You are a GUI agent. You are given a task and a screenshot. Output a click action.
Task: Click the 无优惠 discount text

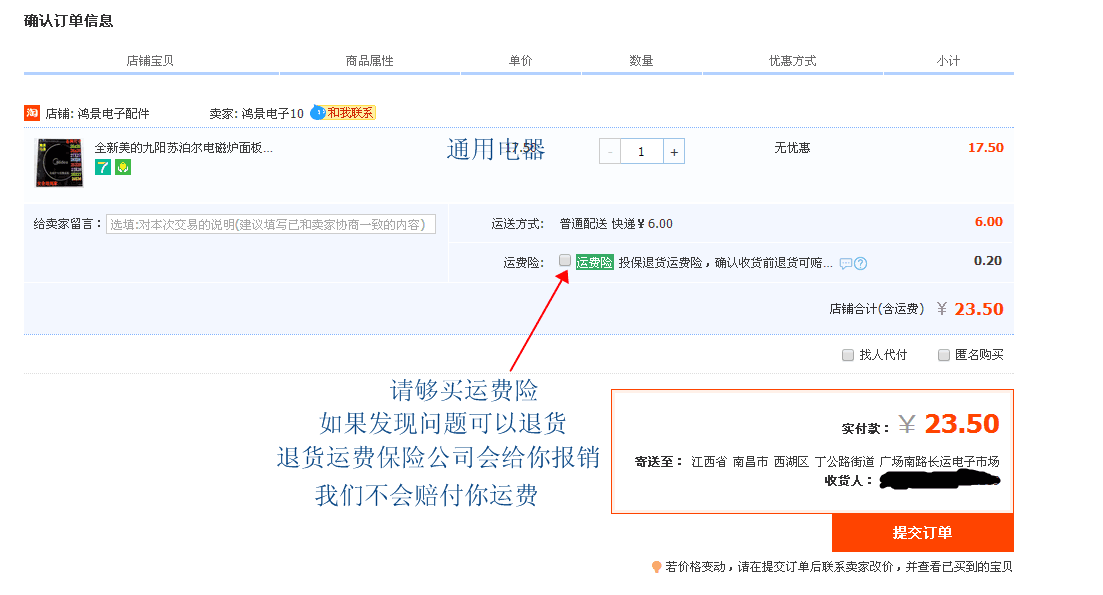coord(792,148)
